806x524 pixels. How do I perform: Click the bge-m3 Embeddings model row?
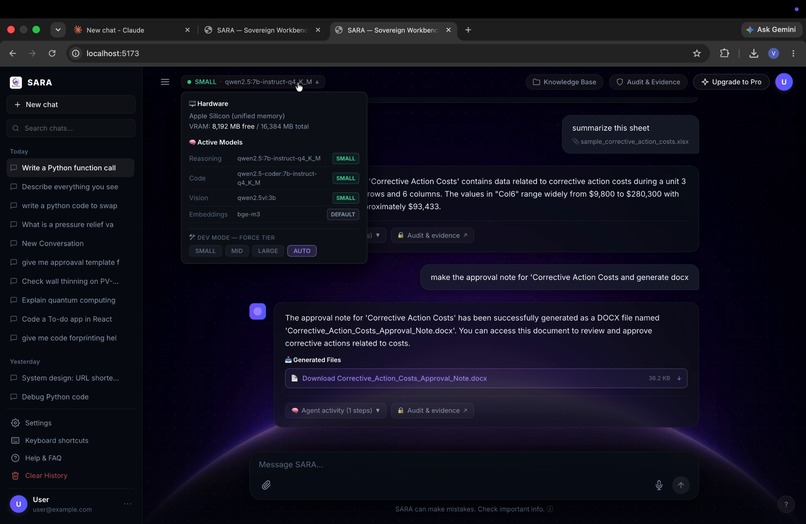pyautogui.click(x=273, y=214)
